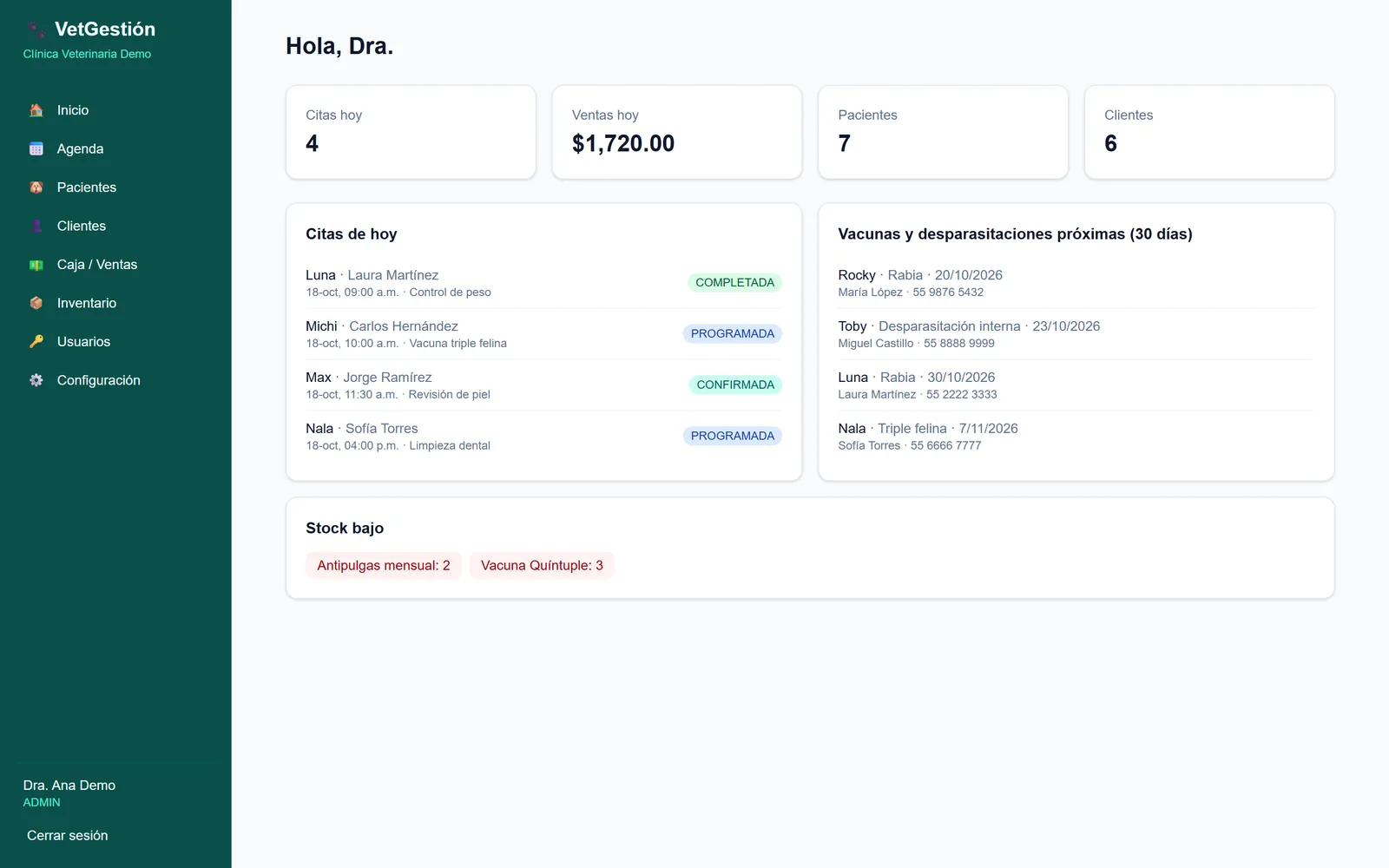Image resolution: width=1389 pixels, height=868 pixels.
Task: Open Caja / Ventas page
Action: pyautogui.click(x=115, y=265)
